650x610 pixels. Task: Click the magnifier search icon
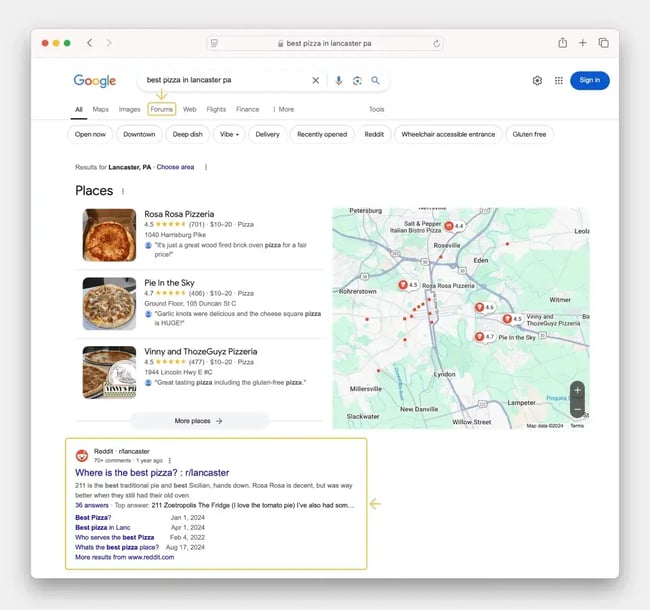click(x=375, y=80)
